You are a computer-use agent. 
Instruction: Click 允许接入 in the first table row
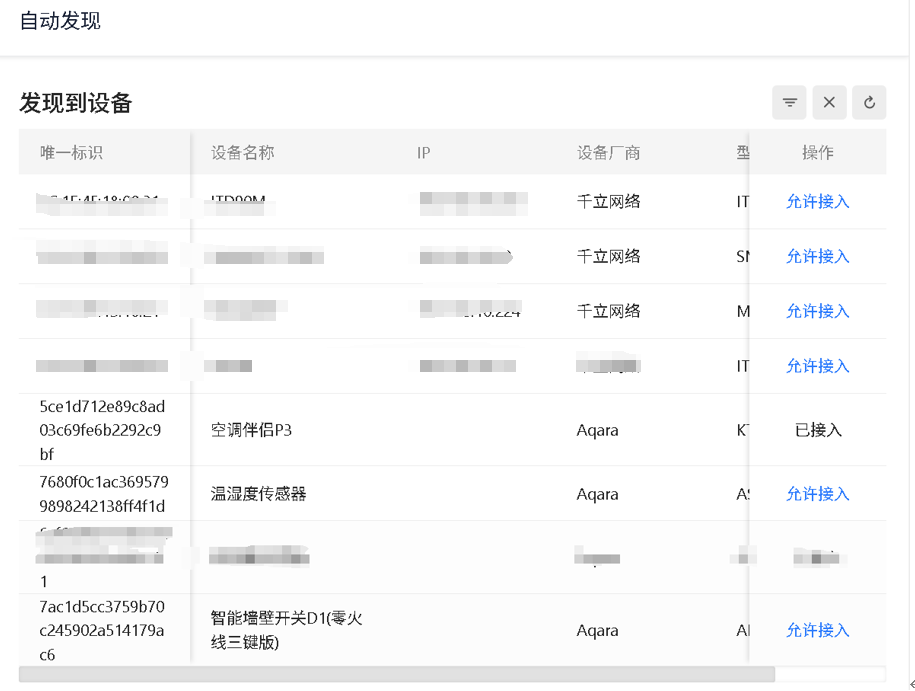point(817,202)
